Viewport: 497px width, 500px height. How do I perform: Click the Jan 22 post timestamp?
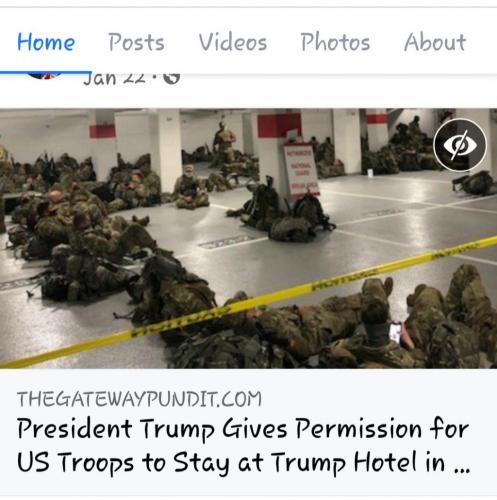tap(115, 79)
